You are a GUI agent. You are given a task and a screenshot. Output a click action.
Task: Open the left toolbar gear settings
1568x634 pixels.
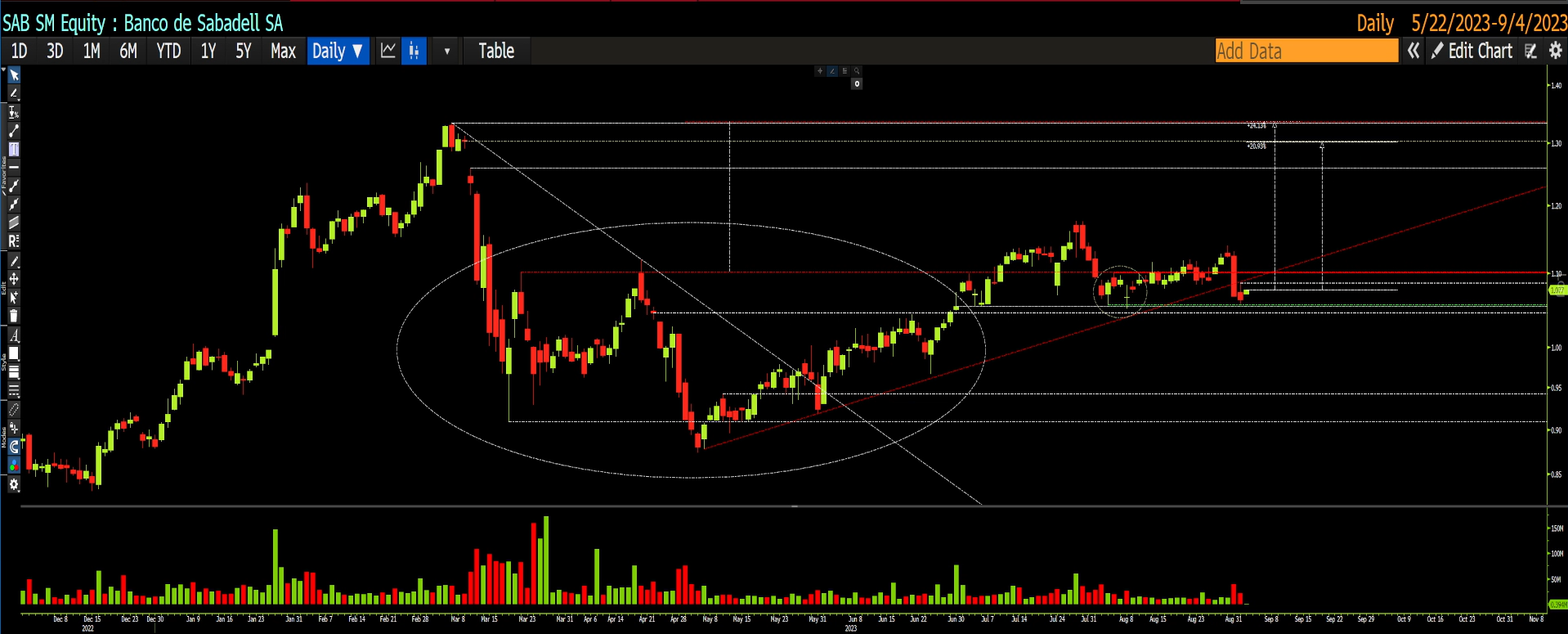(x=14, y=484)
